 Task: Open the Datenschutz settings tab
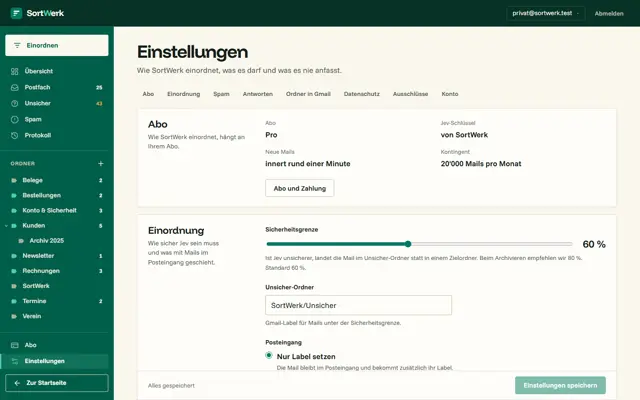(x=362, y=94)
